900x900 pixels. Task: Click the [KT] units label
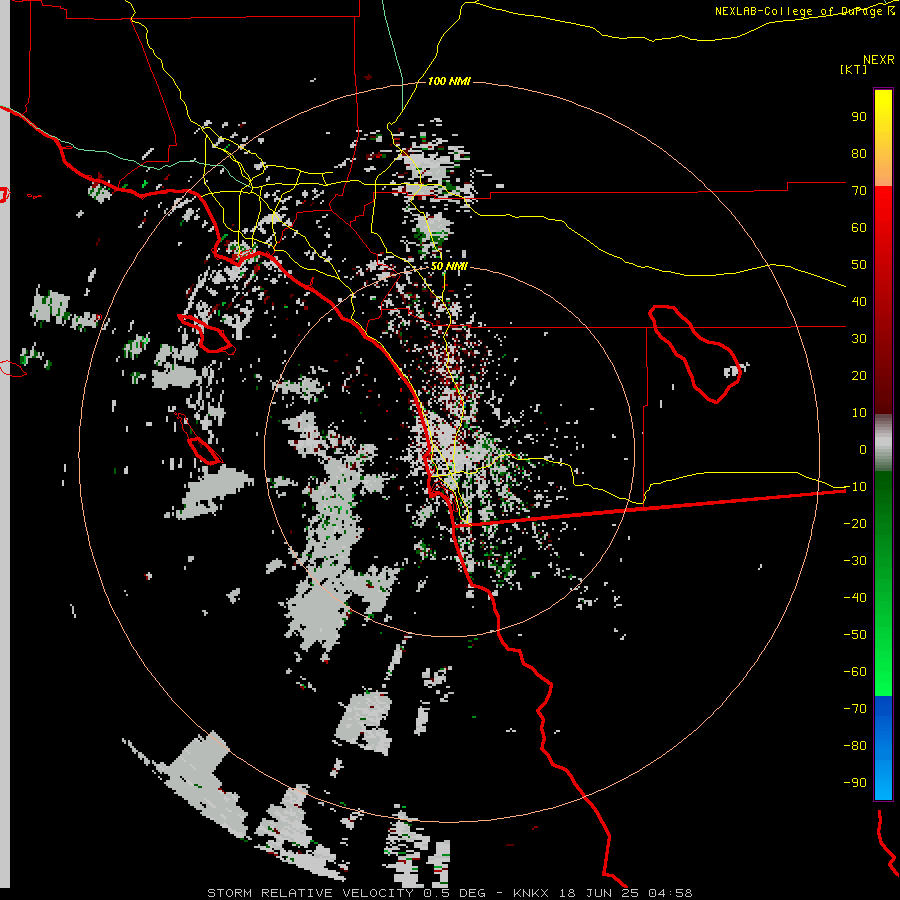854,69
